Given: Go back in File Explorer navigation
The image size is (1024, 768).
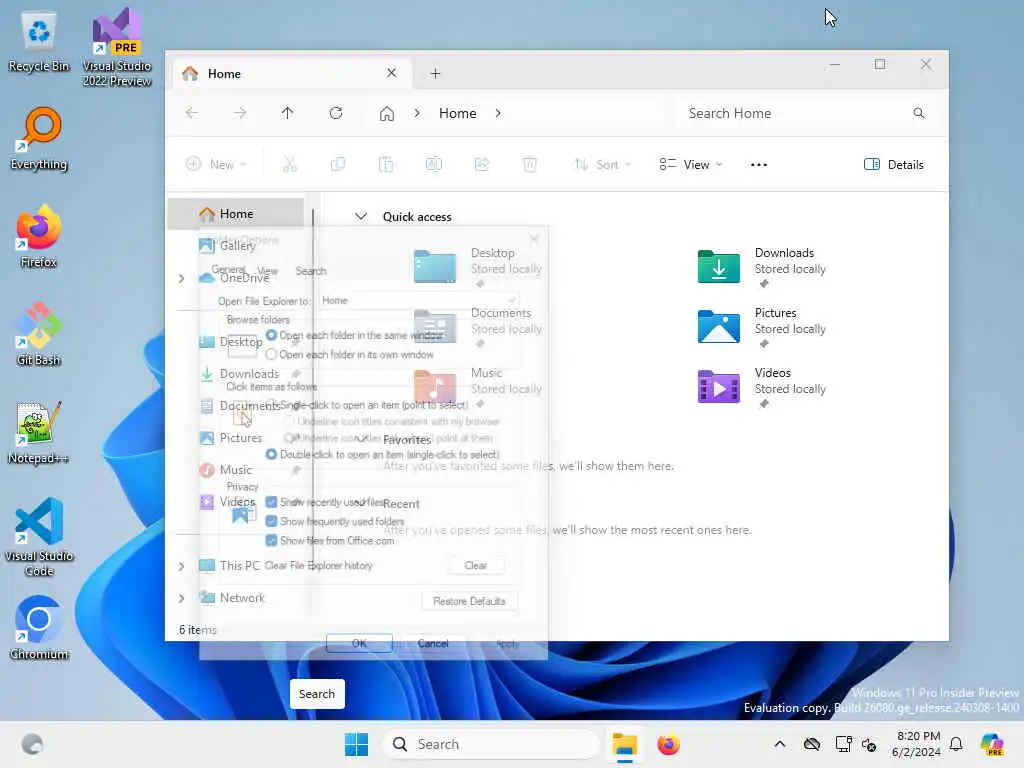Looking at the screenshot, I should (191, 113).
